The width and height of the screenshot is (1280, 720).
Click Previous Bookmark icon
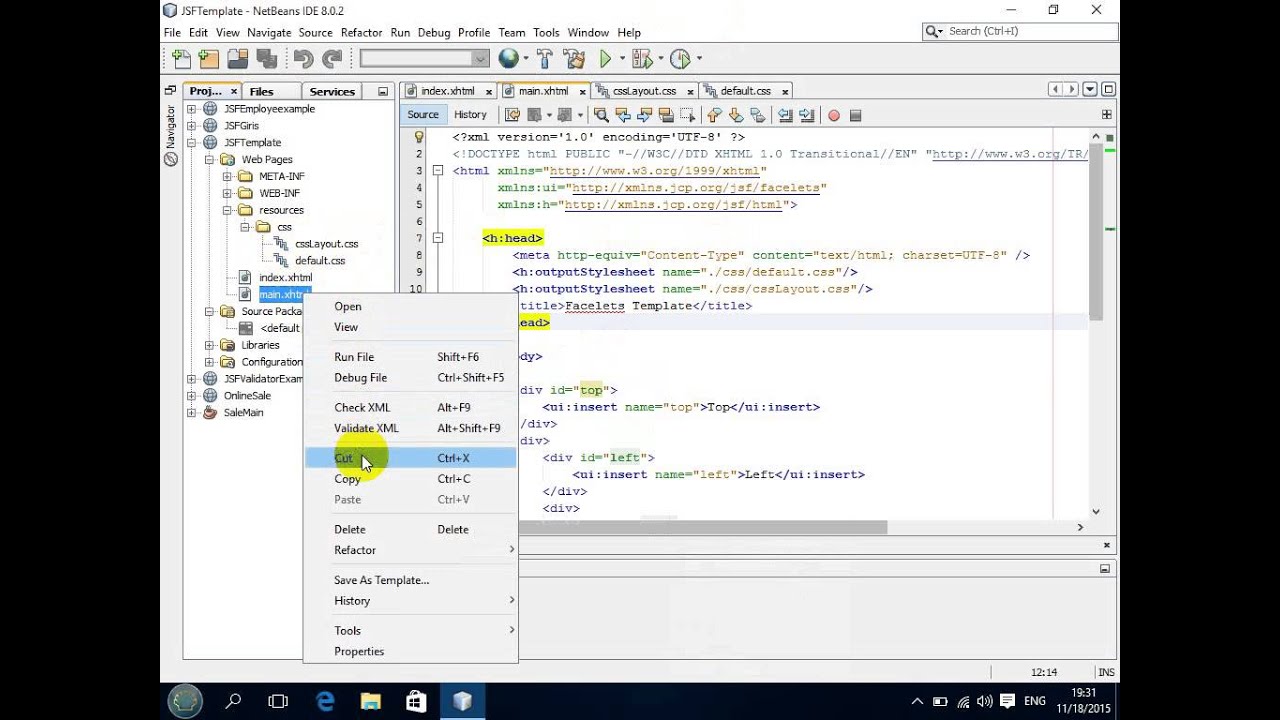[x=714, y=115]
